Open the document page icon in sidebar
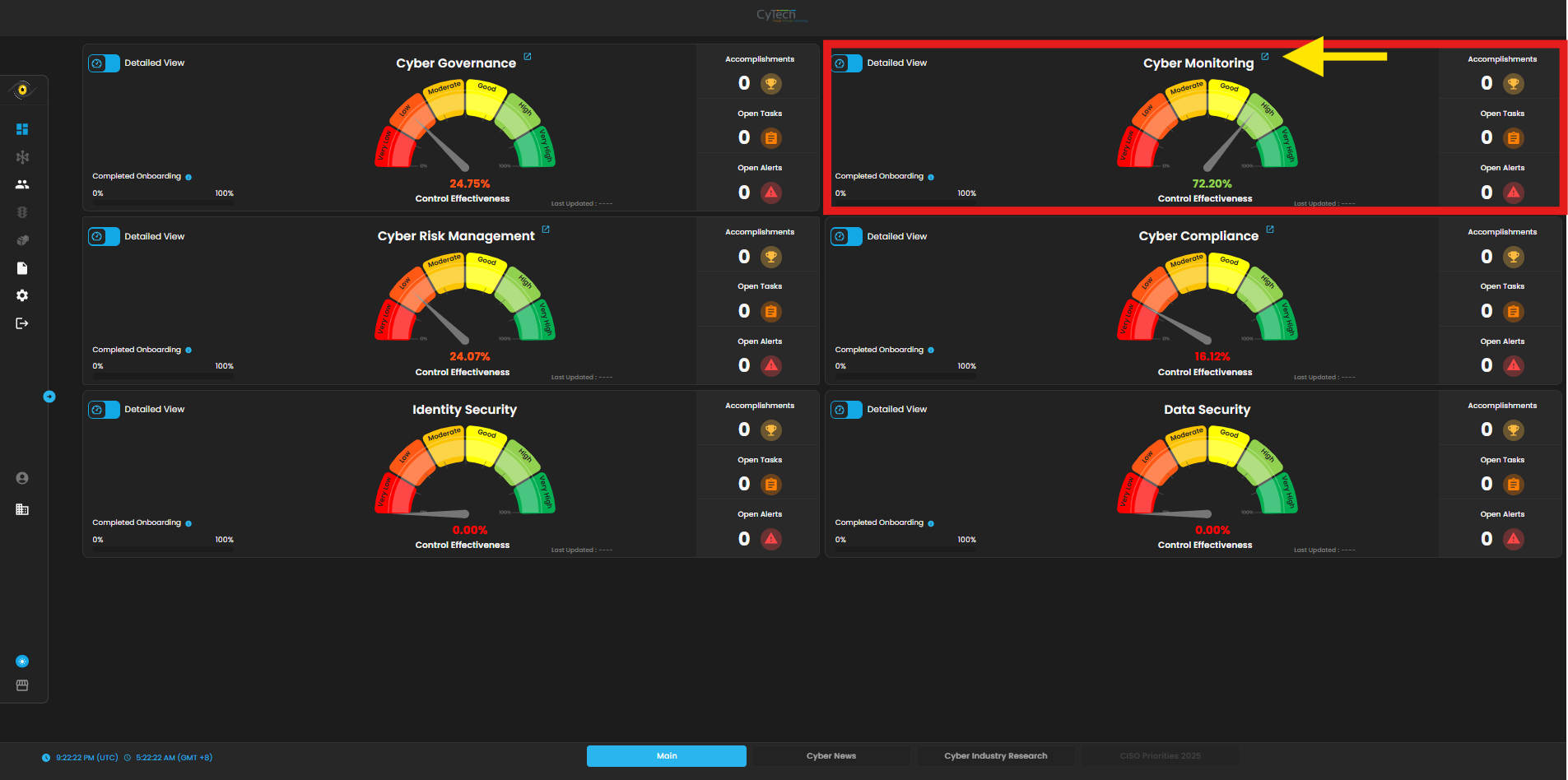The image size is (1568, 780). pyautogui.click(x=22, y=268)
